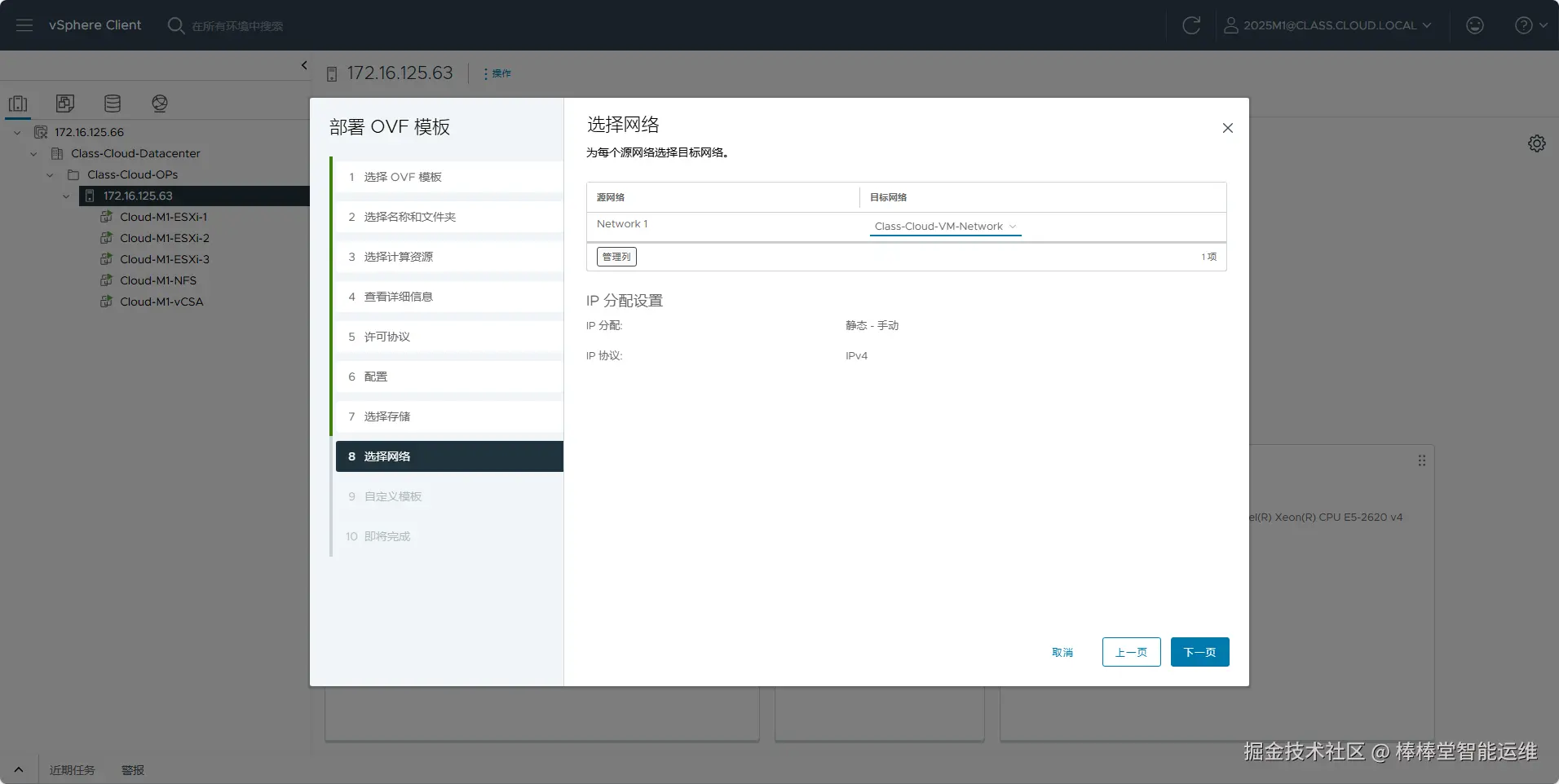Click the folder icon for Class-Cloud-OPs
Screen dimensions: 1559x784
(73, 174)
